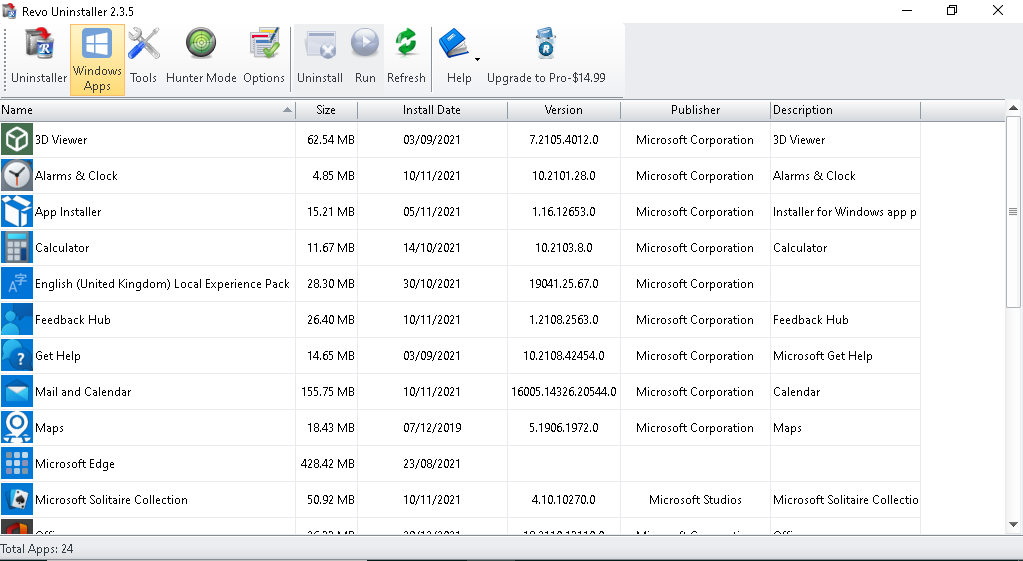Select the 3D Viewer app icon
This screenshot has height=561, width=1023.
click(17, 140)
